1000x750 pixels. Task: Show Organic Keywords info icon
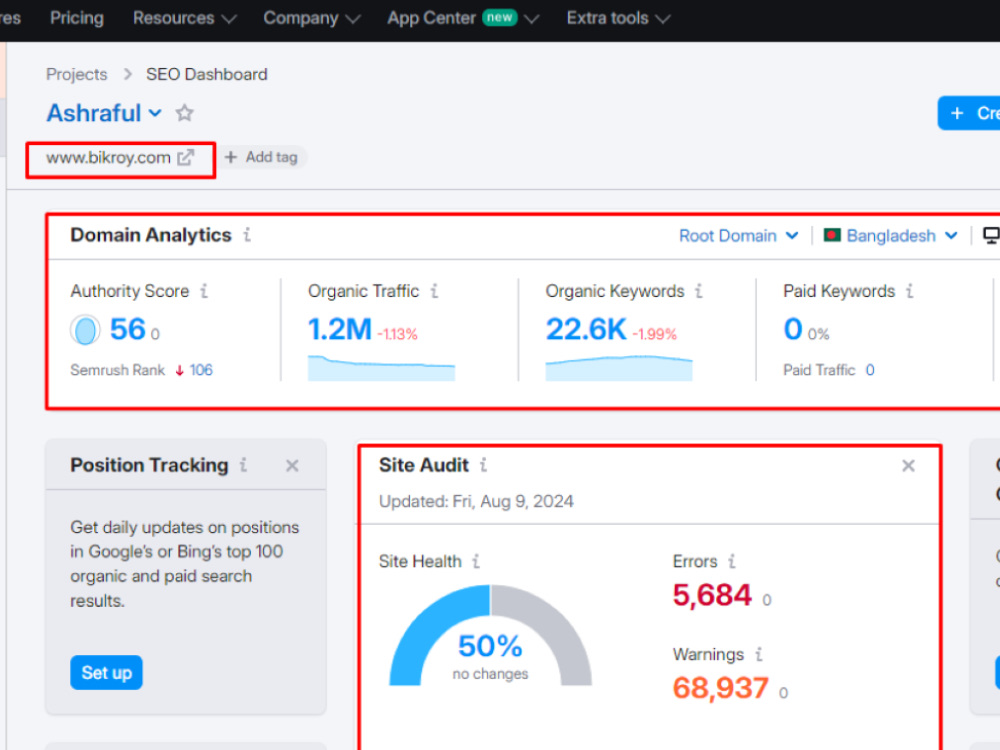point(699,291)
